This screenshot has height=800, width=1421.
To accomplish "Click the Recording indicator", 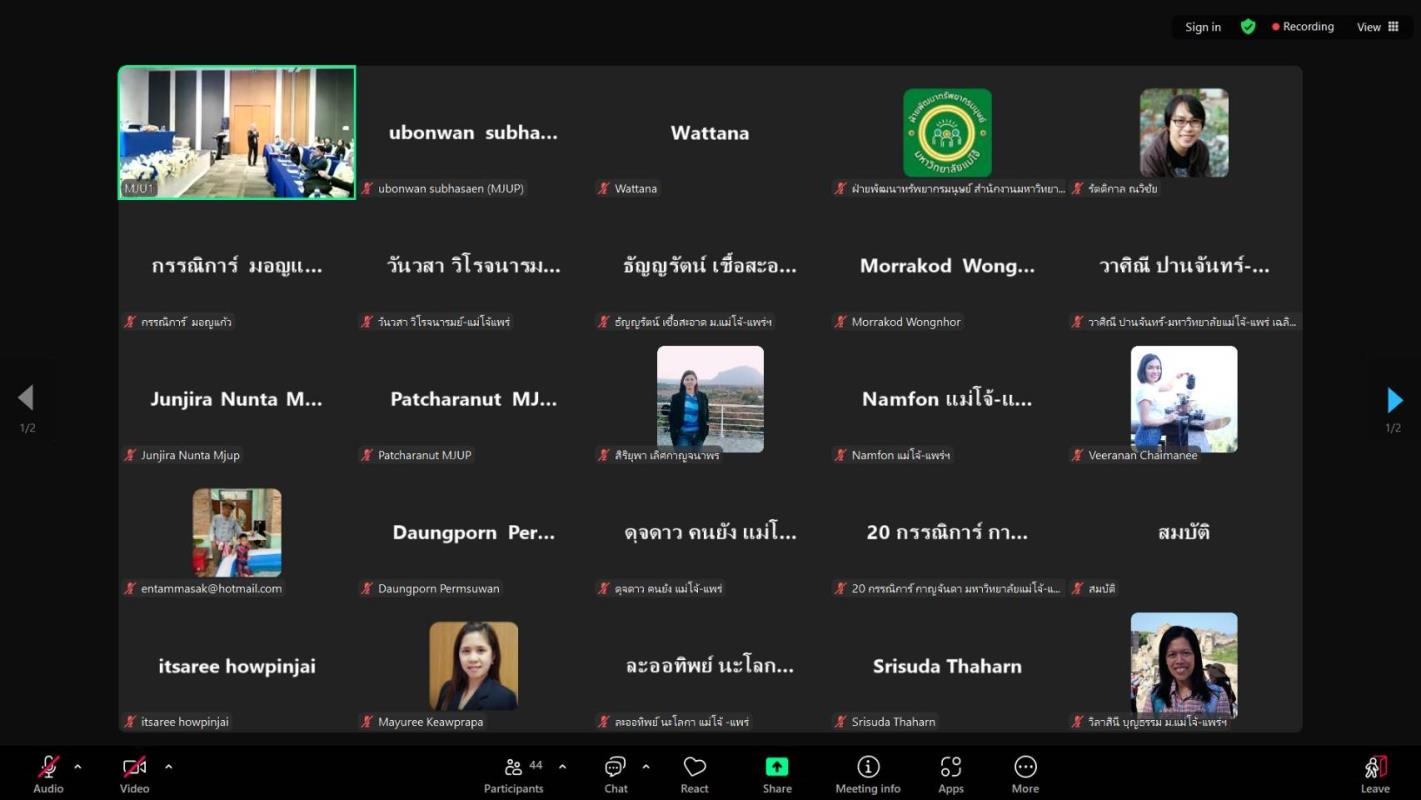I will tap(1302, 27).
